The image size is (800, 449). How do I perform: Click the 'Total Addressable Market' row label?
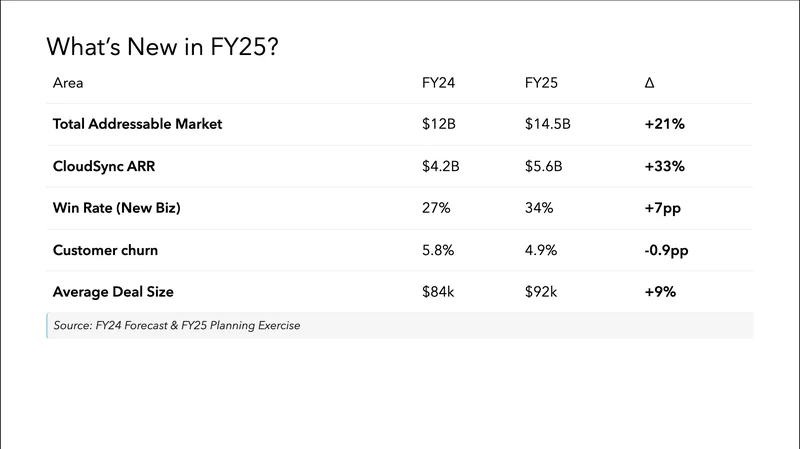pos(137,124)
